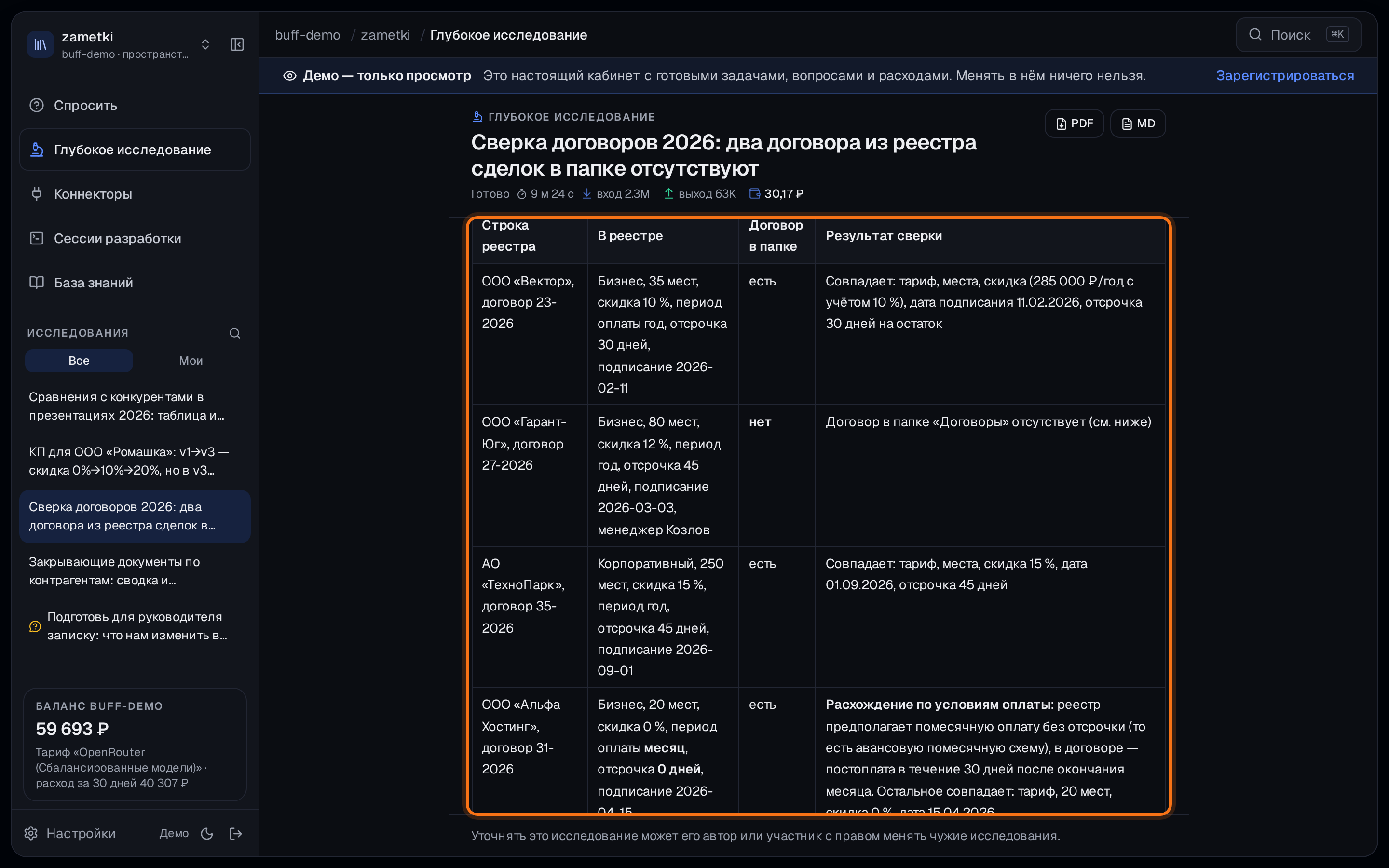Switch to the Мои filter tab
1389x868 pixels.
pos(191,361)
